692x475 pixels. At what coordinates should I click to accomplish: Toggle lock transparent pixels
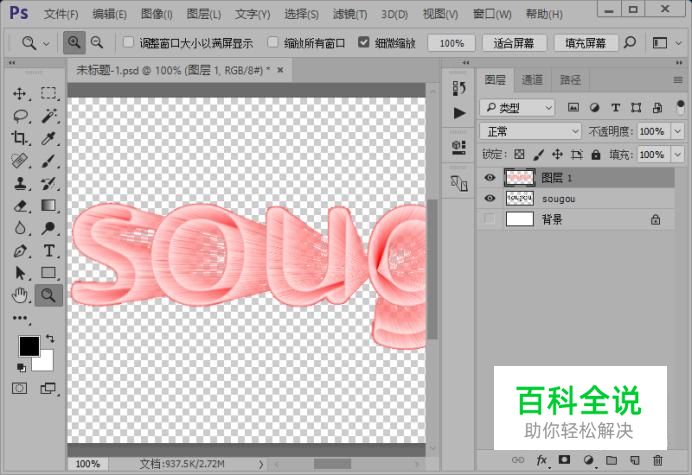coord(519,154)
